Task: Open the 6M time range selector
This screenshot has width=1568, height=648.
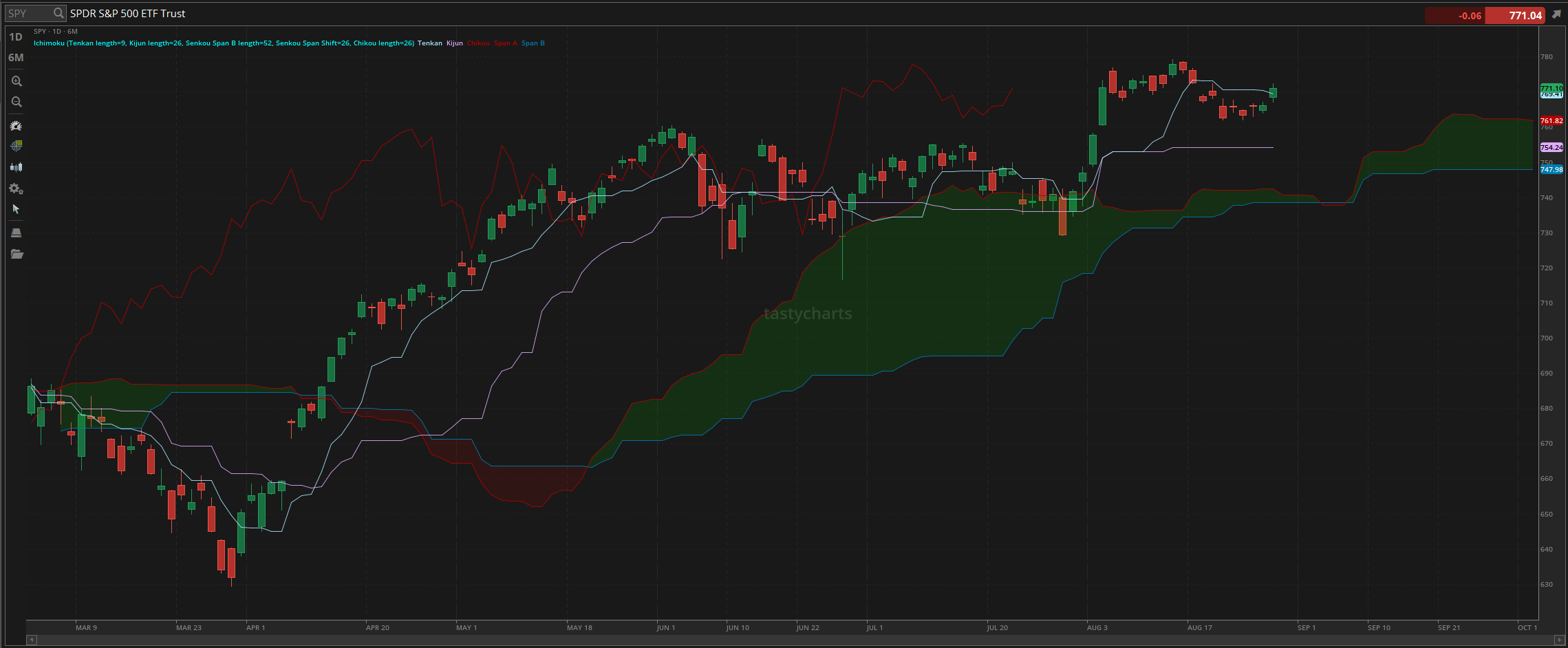Action: [16, 58]
